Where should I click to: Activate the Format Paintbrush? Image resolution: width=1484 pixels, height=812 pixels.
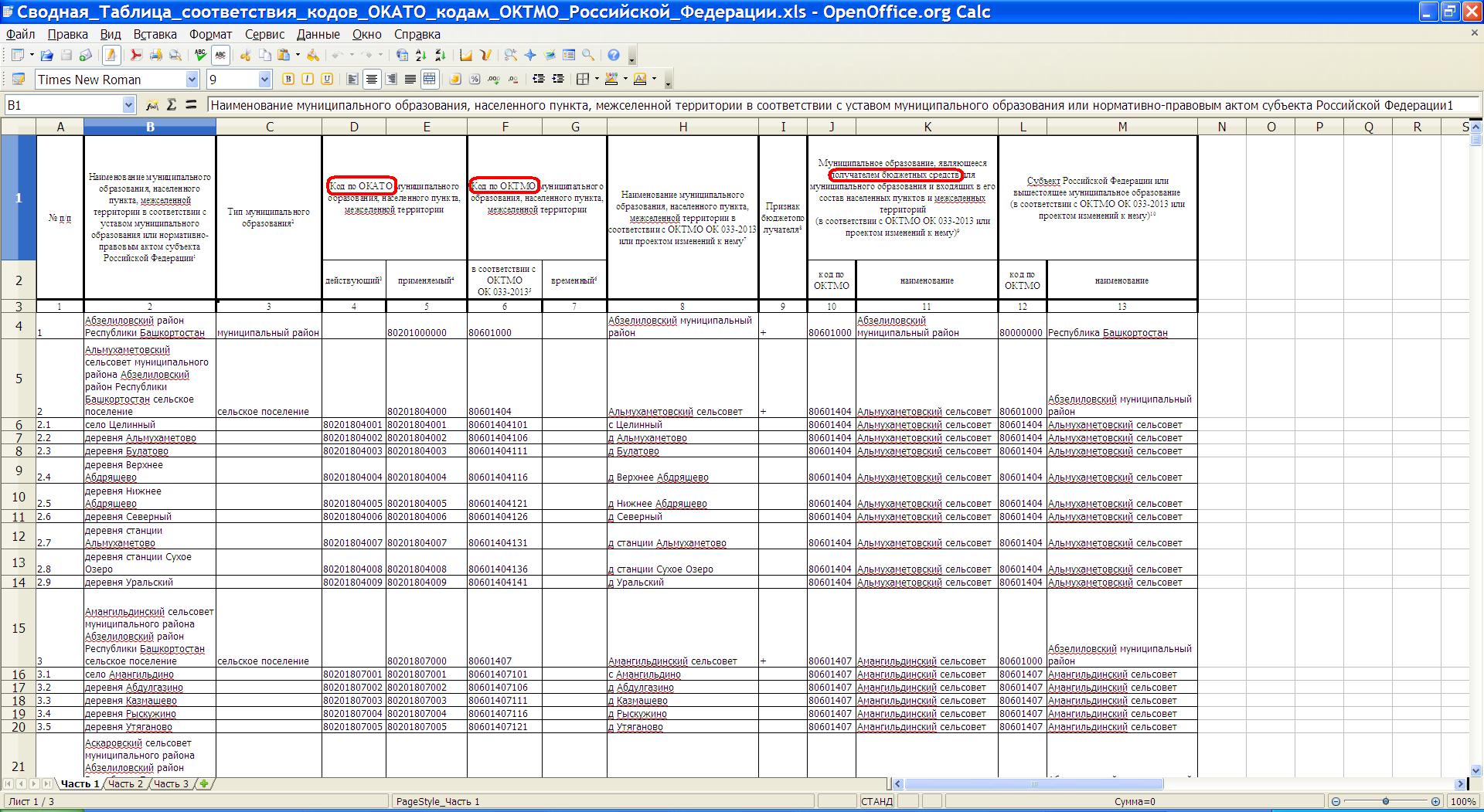(x=312, y=55)
